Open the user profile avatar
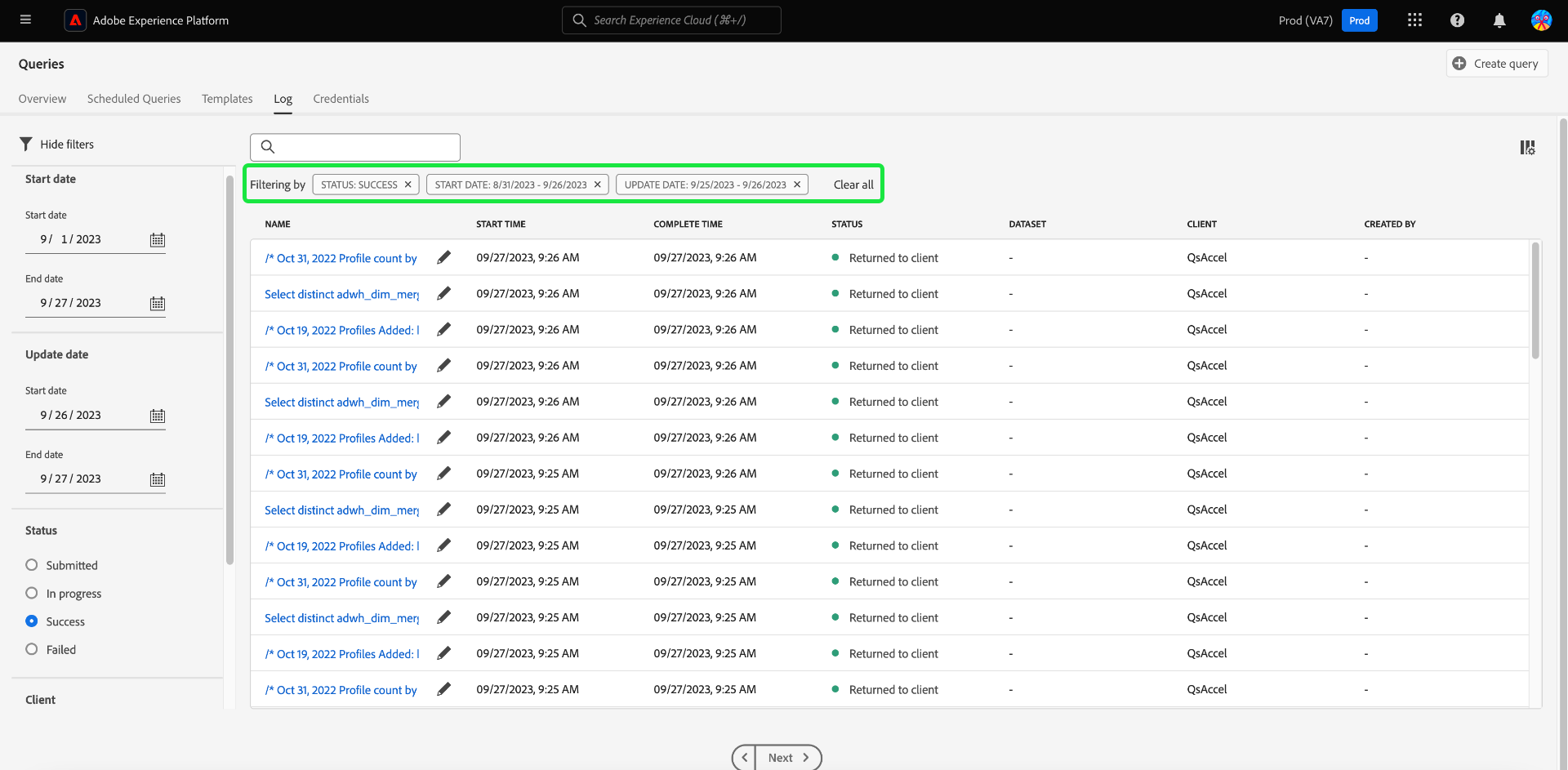Image resolution: width=1568 pixels, height=770 pixels. tap(1541, 20)
